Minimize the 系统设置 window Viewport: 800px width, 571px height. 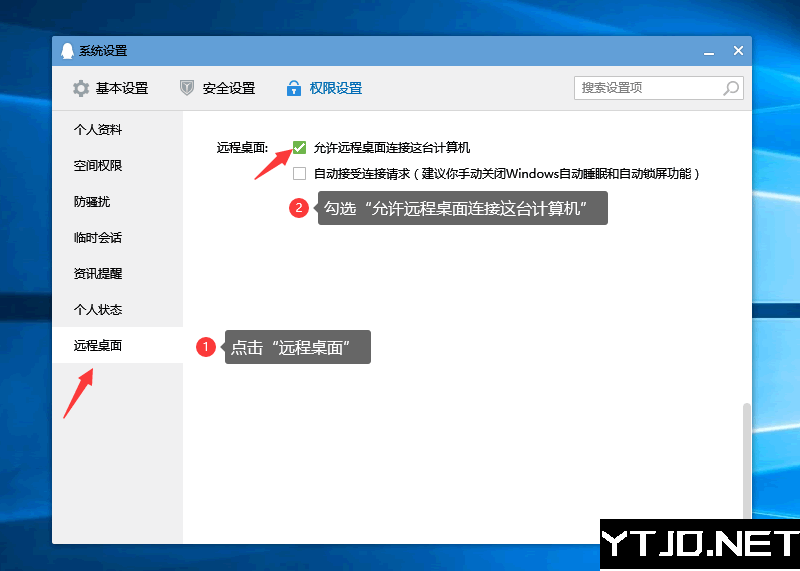[709, 52]
